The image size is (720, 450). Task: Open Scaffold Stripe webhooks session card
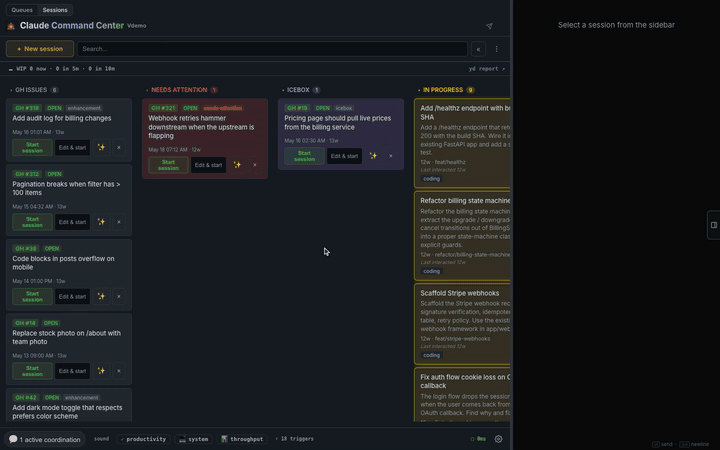462,324
